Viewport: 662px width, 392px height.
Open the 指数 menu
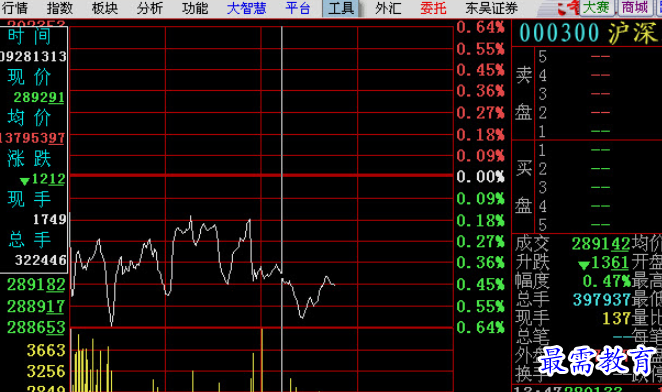[60, 8]
